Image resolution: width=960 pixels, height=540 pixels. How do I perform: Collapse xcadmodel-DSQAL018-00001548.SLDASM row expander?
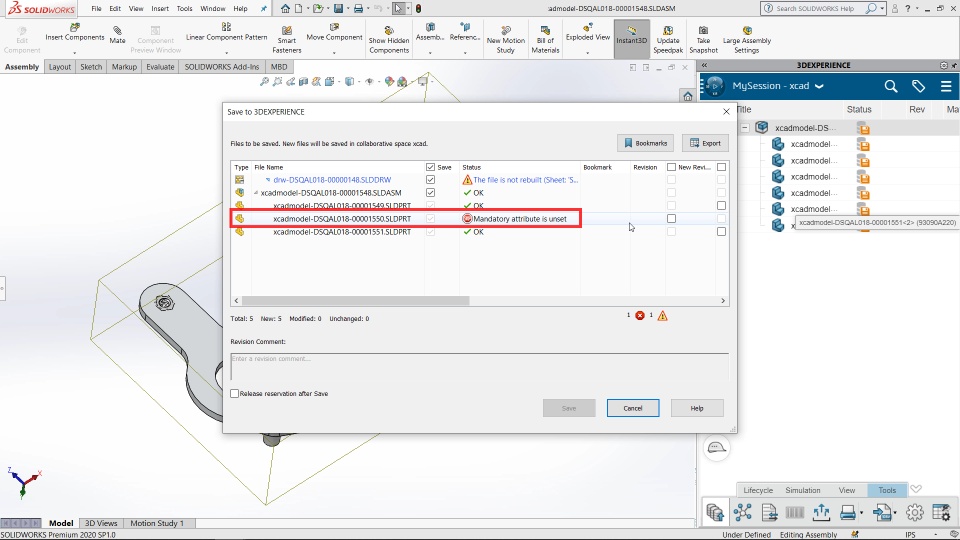(256, 193)
